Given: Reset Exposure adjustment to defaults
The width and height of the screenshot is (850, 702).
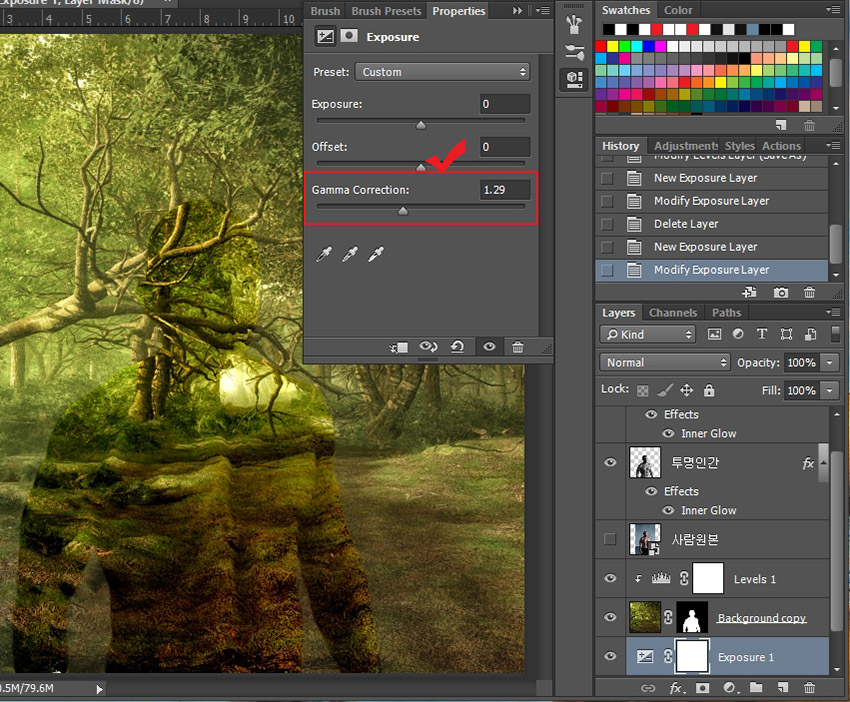Looking at the screenshot, I should (457, 346).
